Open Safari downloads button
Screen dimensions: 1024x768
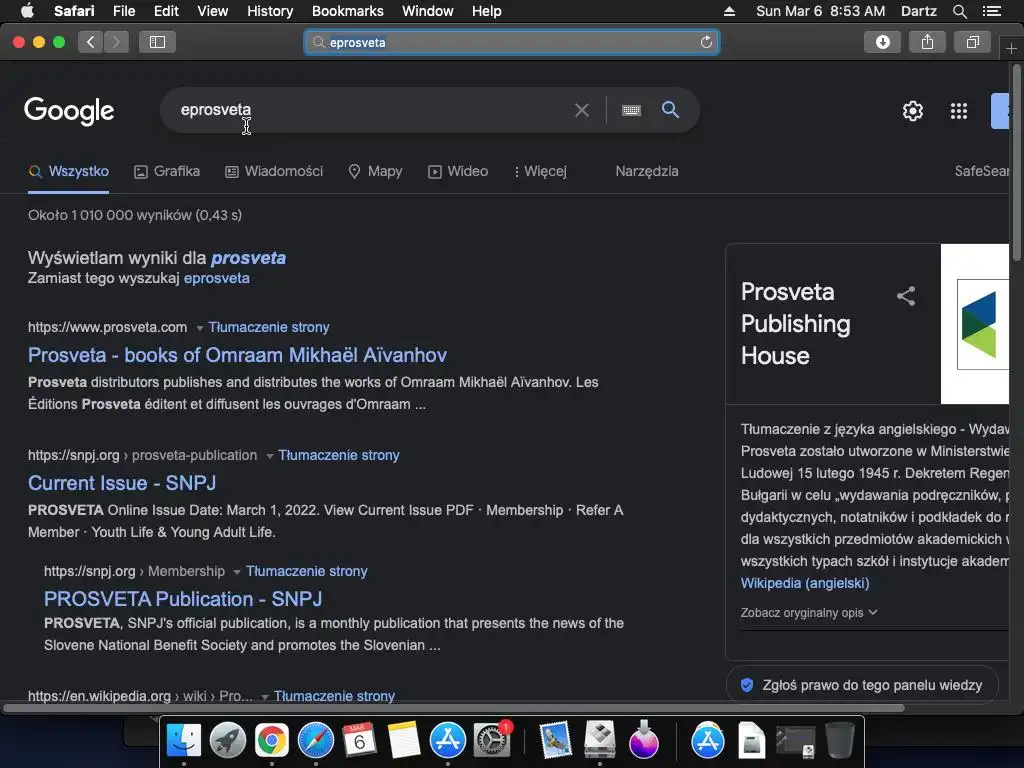[x=882, y=42]
